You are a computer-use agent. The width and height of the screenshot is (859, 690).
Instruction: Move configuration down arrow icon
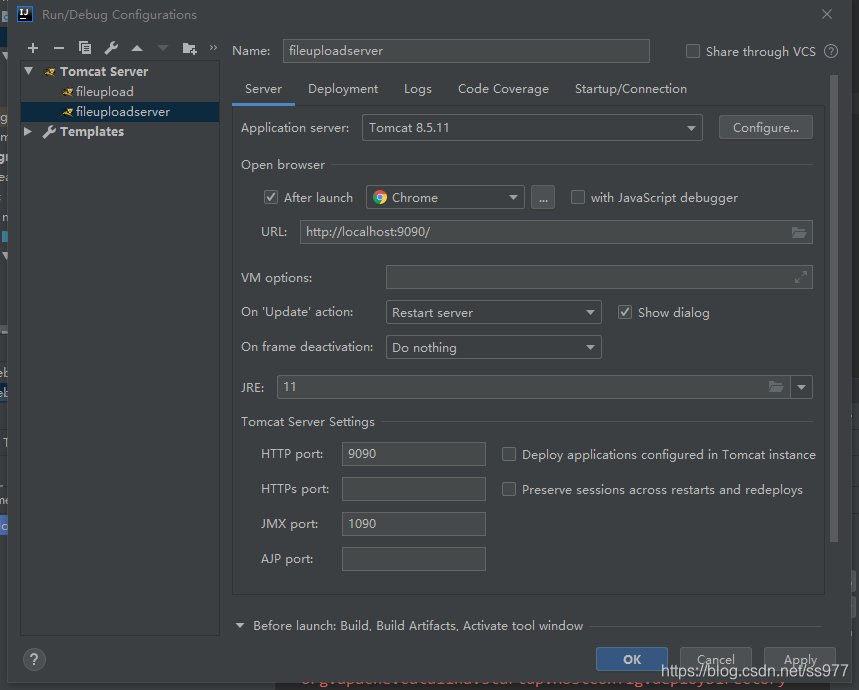click(163, 48)
